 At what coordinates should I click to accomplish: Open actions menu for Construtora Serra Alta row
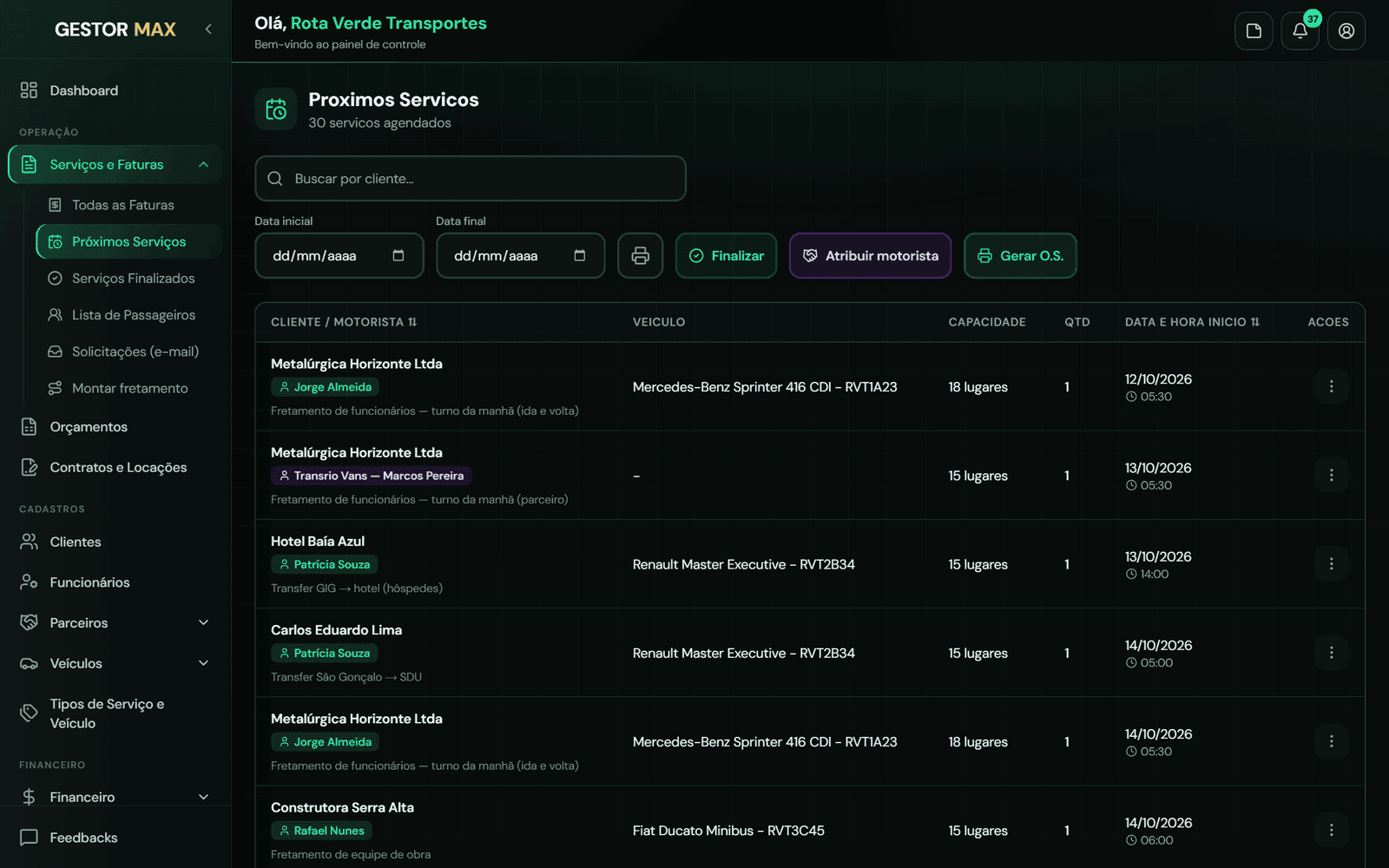coord(1331,830)
